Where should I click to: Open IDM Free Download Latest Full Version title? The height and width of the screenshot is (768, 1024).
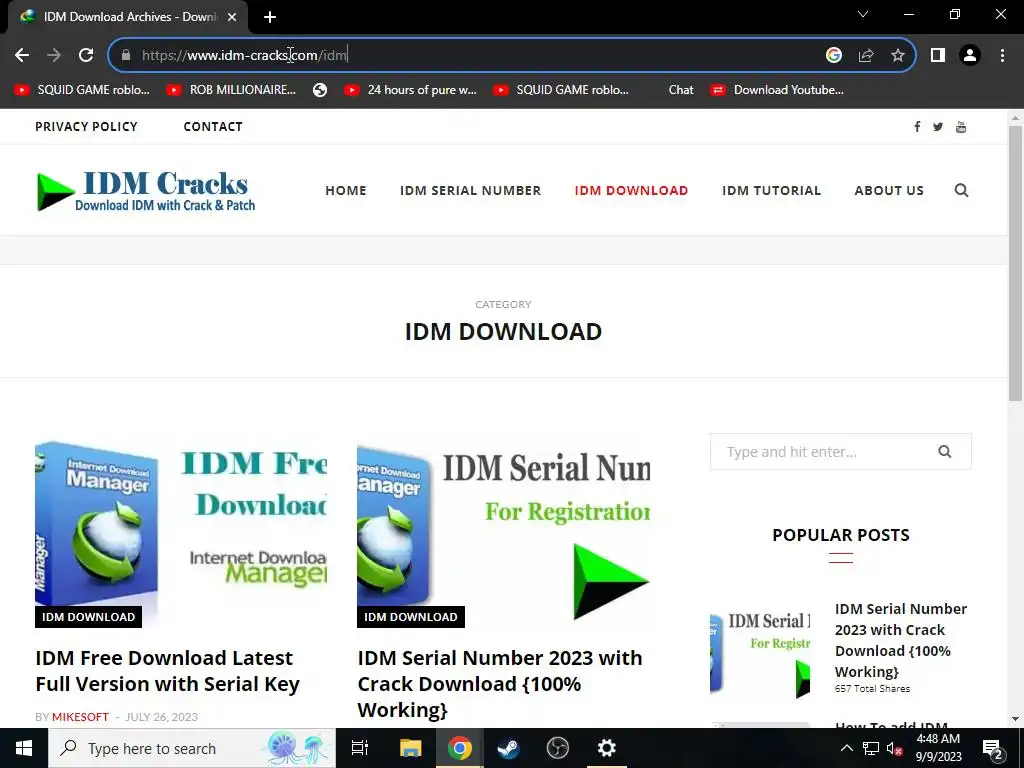pyautogui.click(x=167, y=671)
